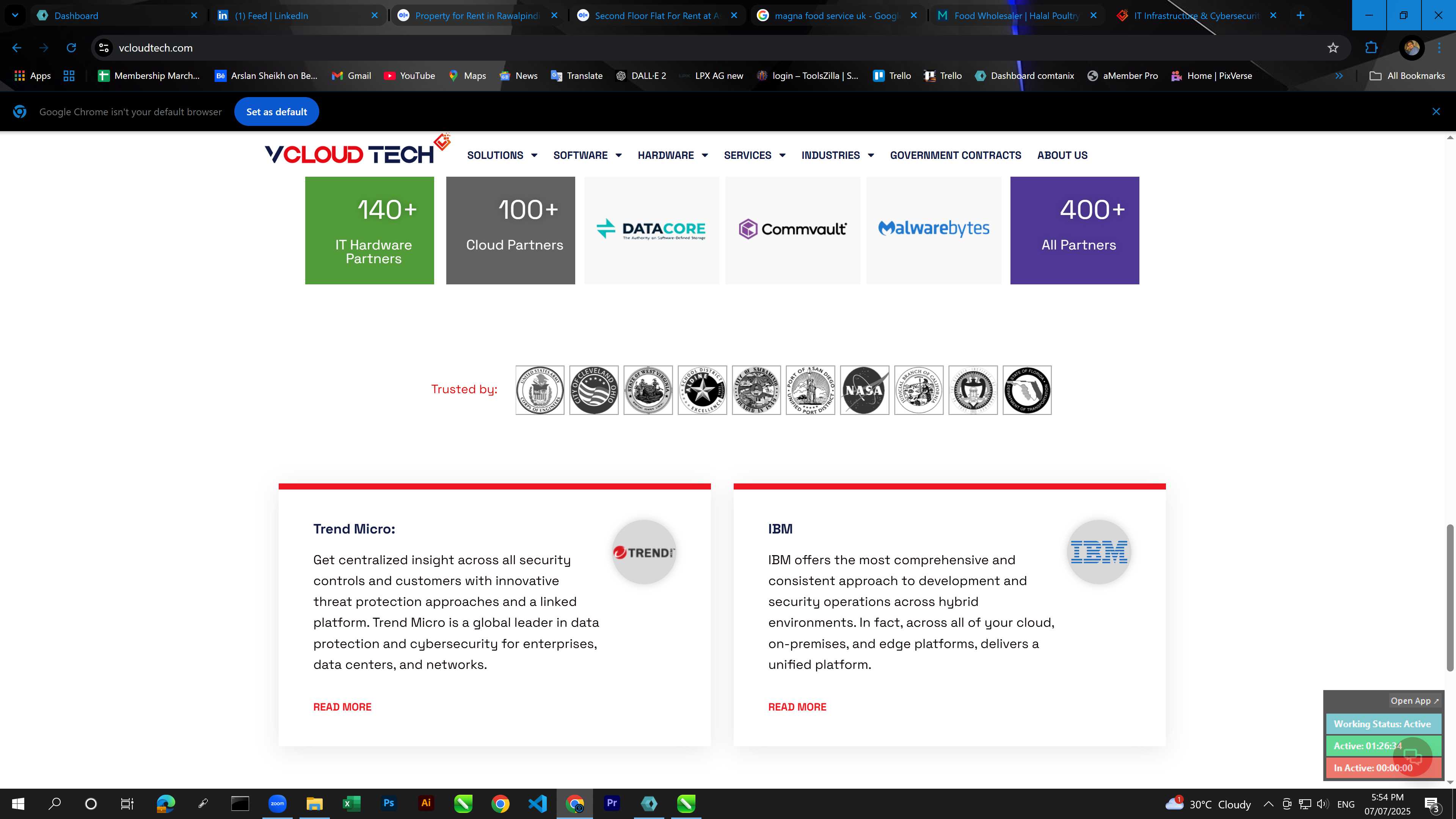Open the Chrome three-dot menu
The image size is (1456, 819).
coord(1439,48)
